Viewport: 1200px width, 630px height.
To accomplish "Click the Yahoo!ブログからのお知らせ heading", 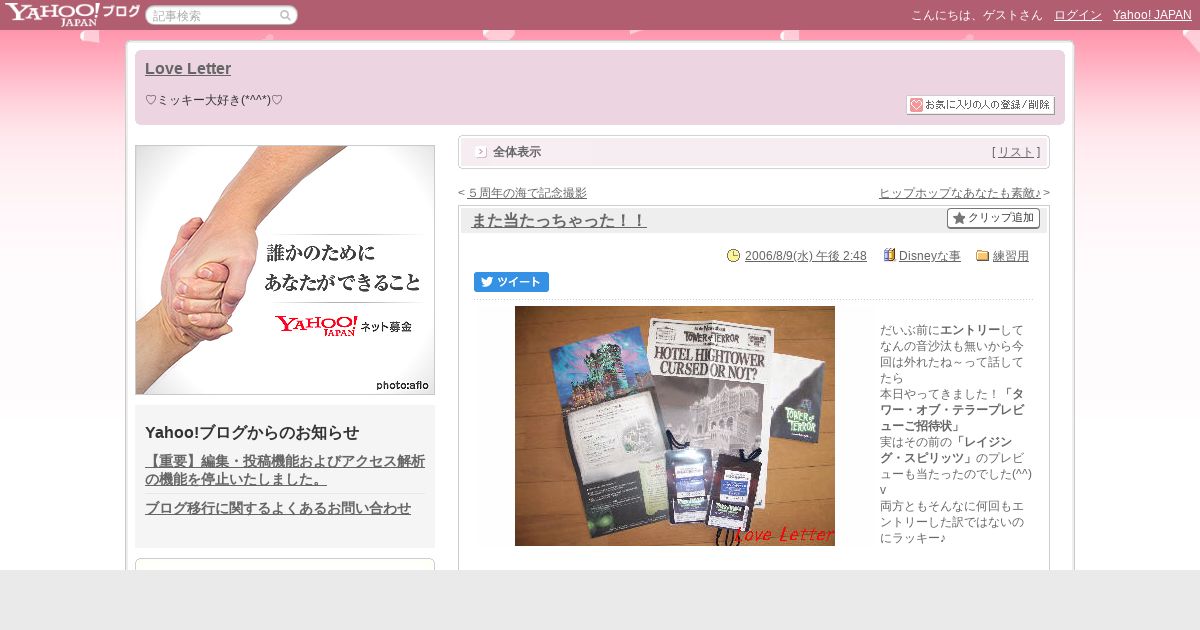I will pos(252,432).
